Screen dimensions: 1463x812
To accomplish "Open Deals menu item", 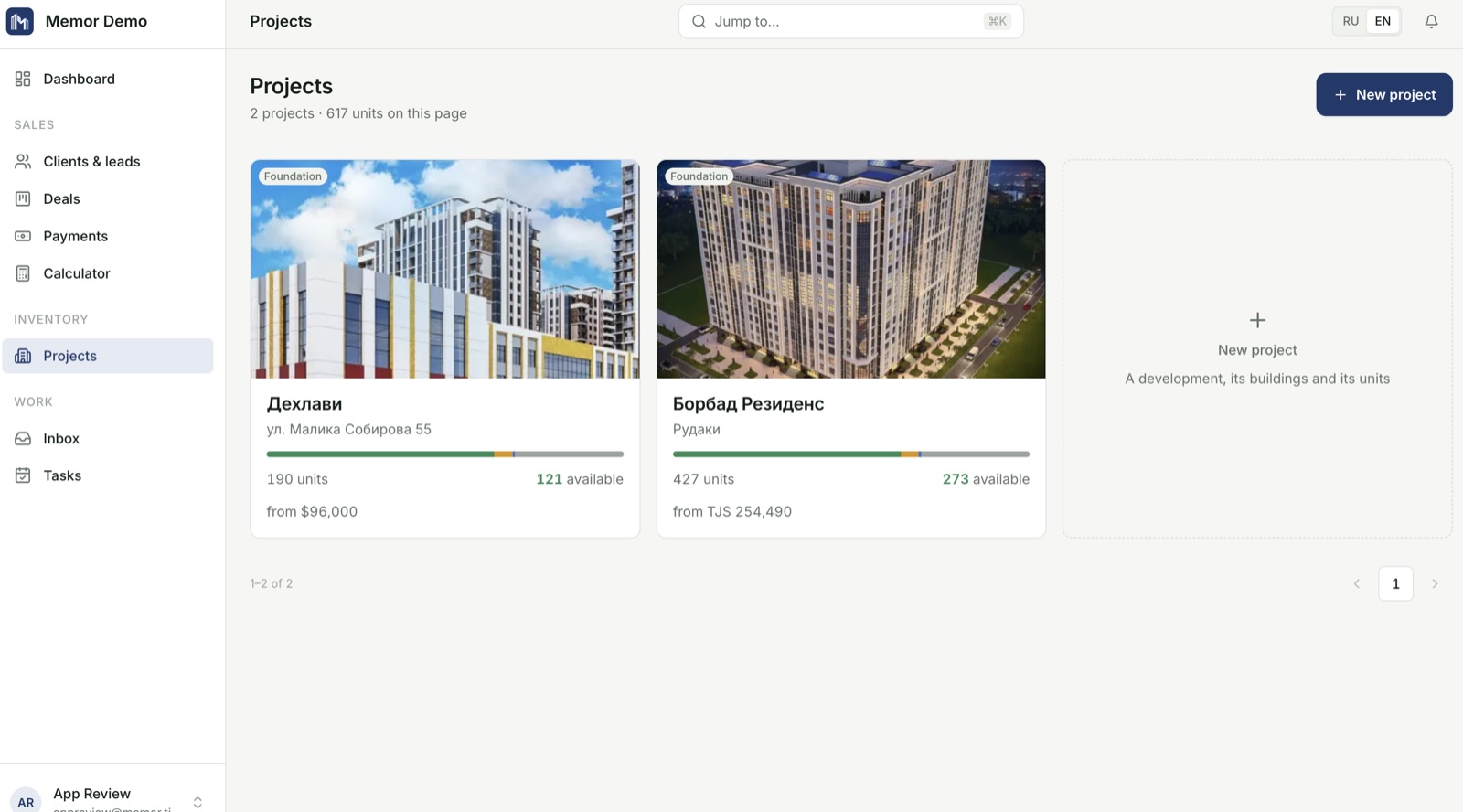I will 108,198.
